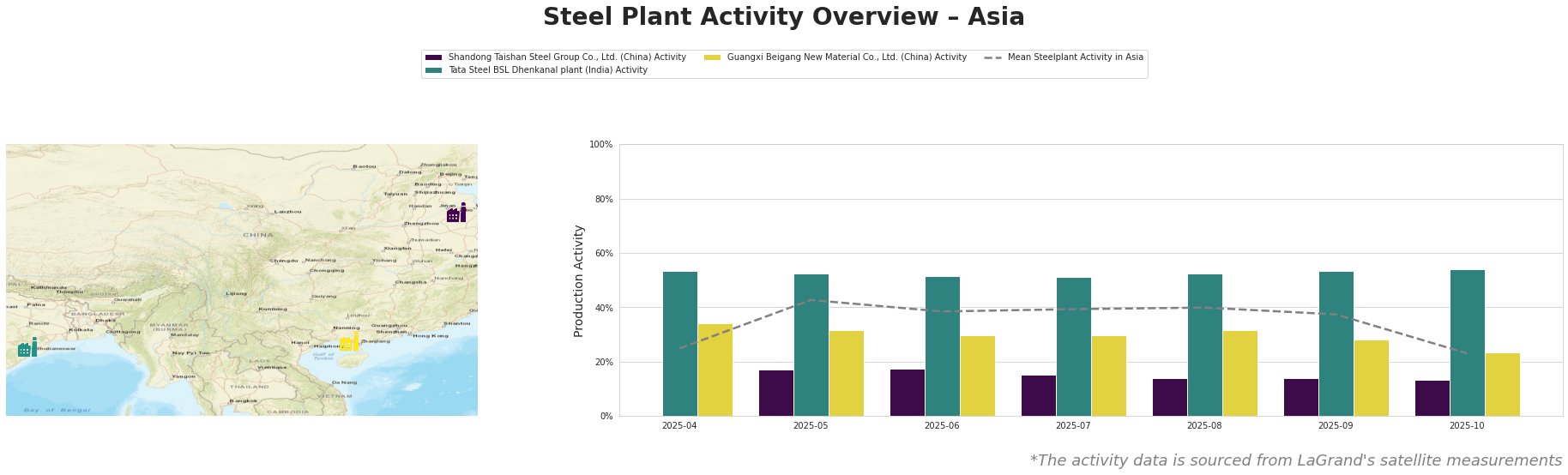Click the teal Tata Steel legend swatch
This screenshot has width=1568, height=475.
433,70
